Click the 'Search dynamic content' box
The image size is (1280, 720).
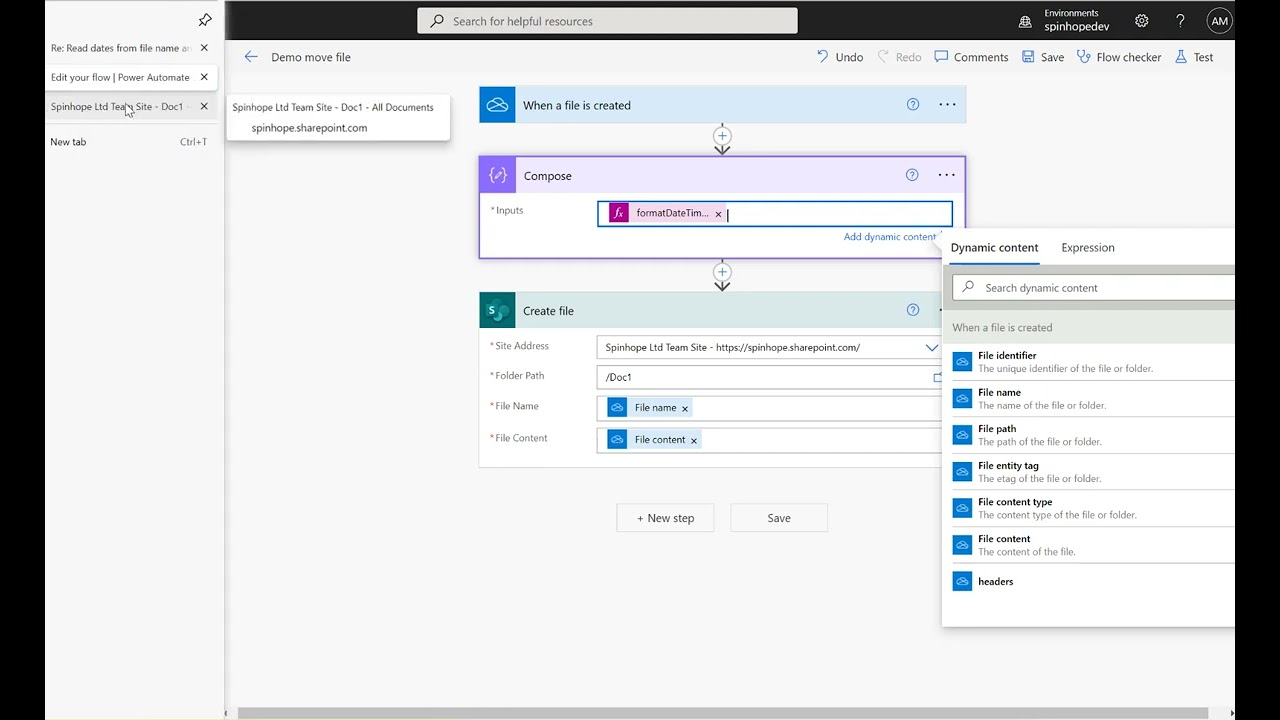coord(1094,288)
